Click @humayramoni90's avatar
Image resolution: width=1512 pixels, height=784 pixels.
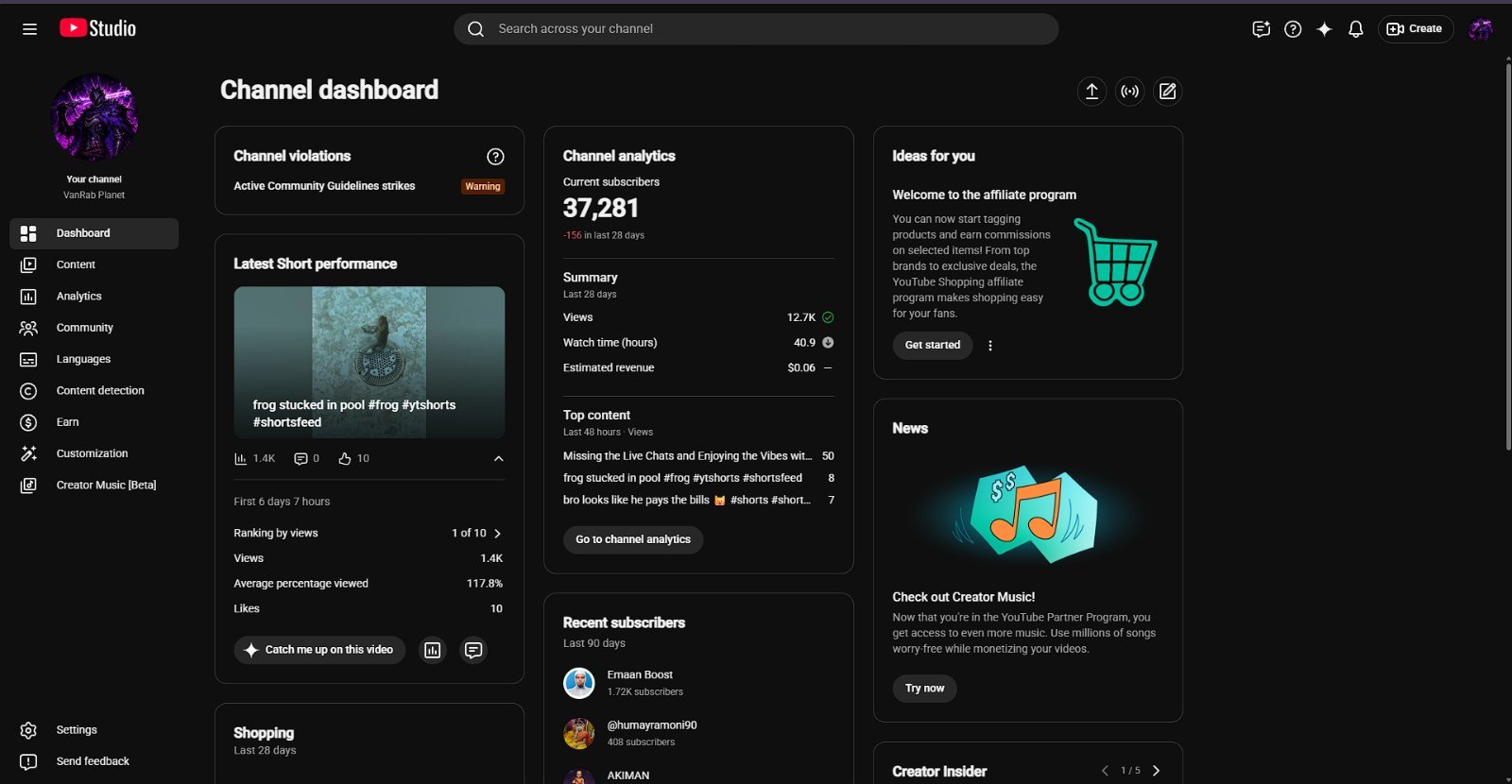click(579, 733)
